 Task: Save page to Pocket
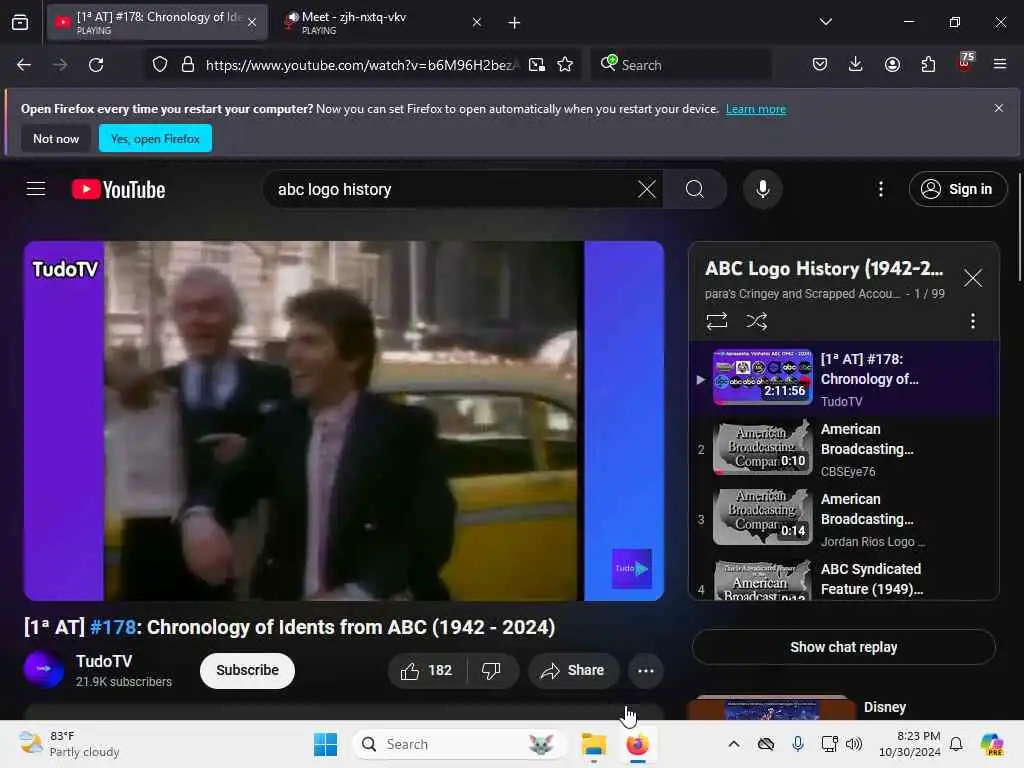pyautogui.click(x=820, y=65)
